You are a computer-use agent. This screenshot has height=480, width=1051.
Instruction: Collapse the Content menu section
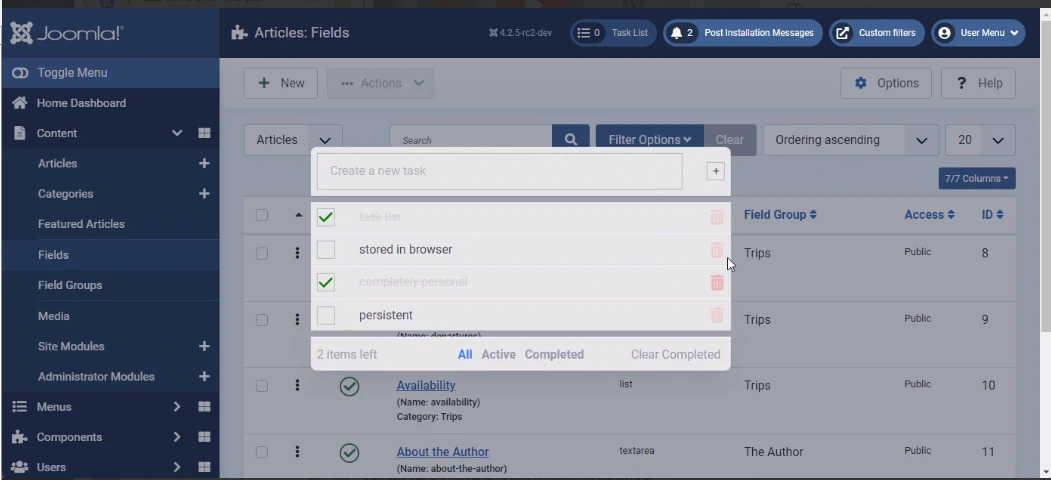[x=177, y=133]
